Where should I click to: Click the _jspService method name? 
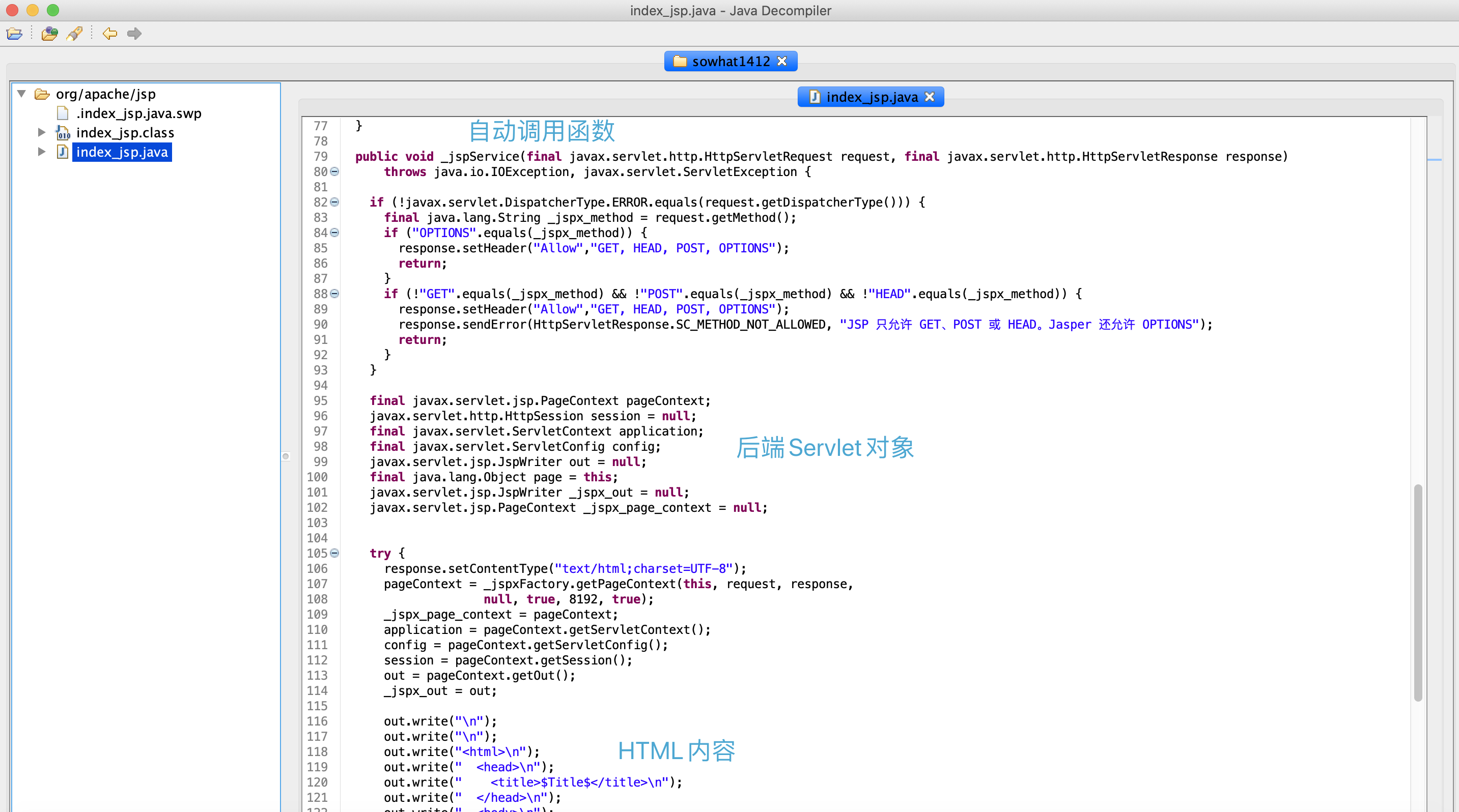pyautogui.click(x=480, y=157)
